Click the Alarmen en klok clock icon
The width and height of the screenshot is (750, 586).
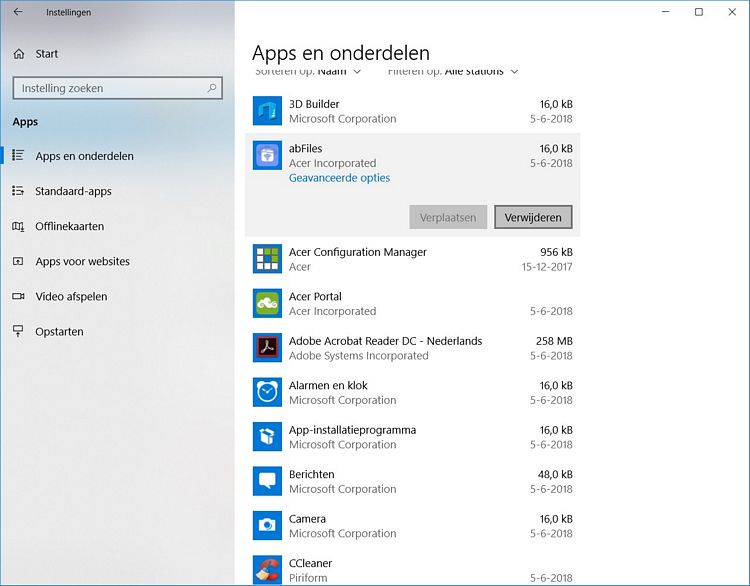(267, 392)
